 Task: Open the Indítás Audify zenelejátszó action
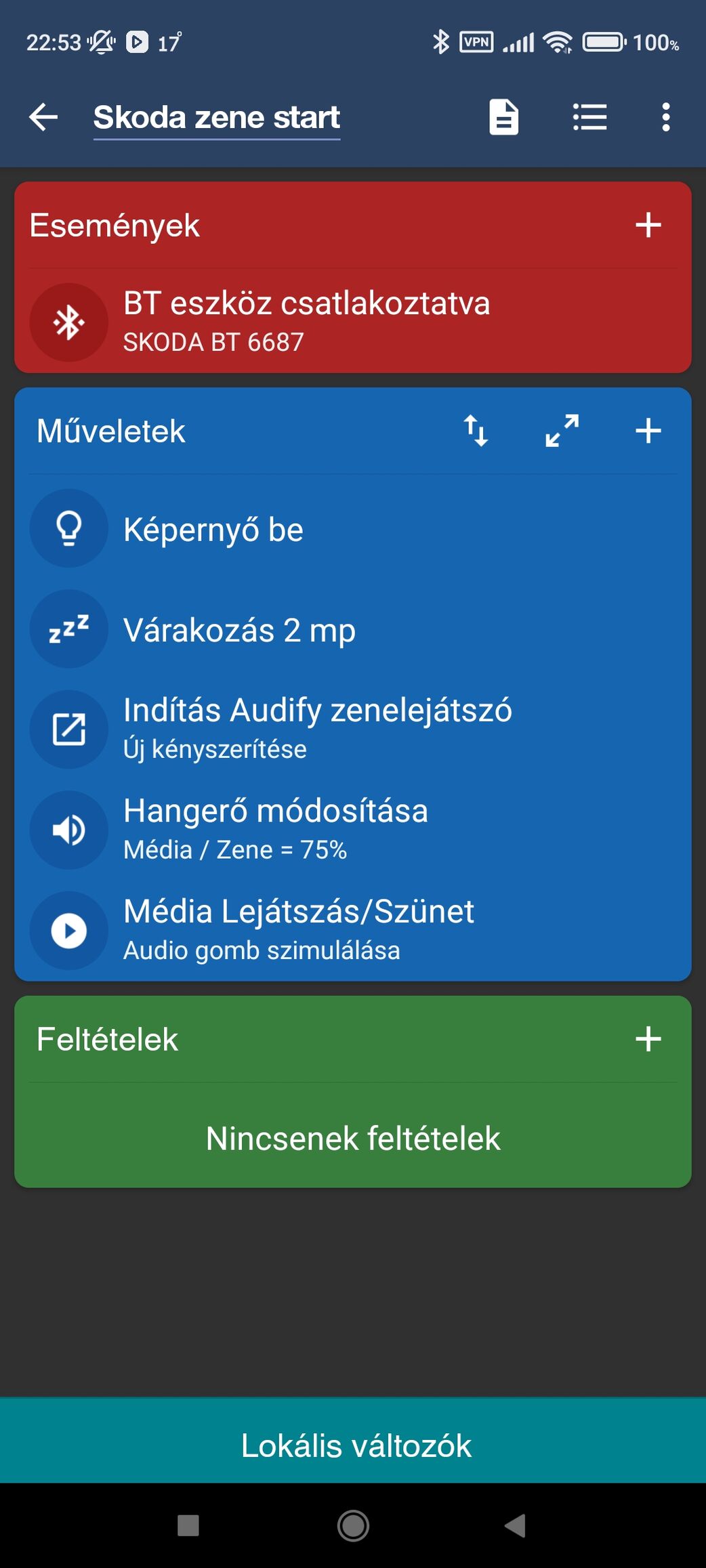317,729
